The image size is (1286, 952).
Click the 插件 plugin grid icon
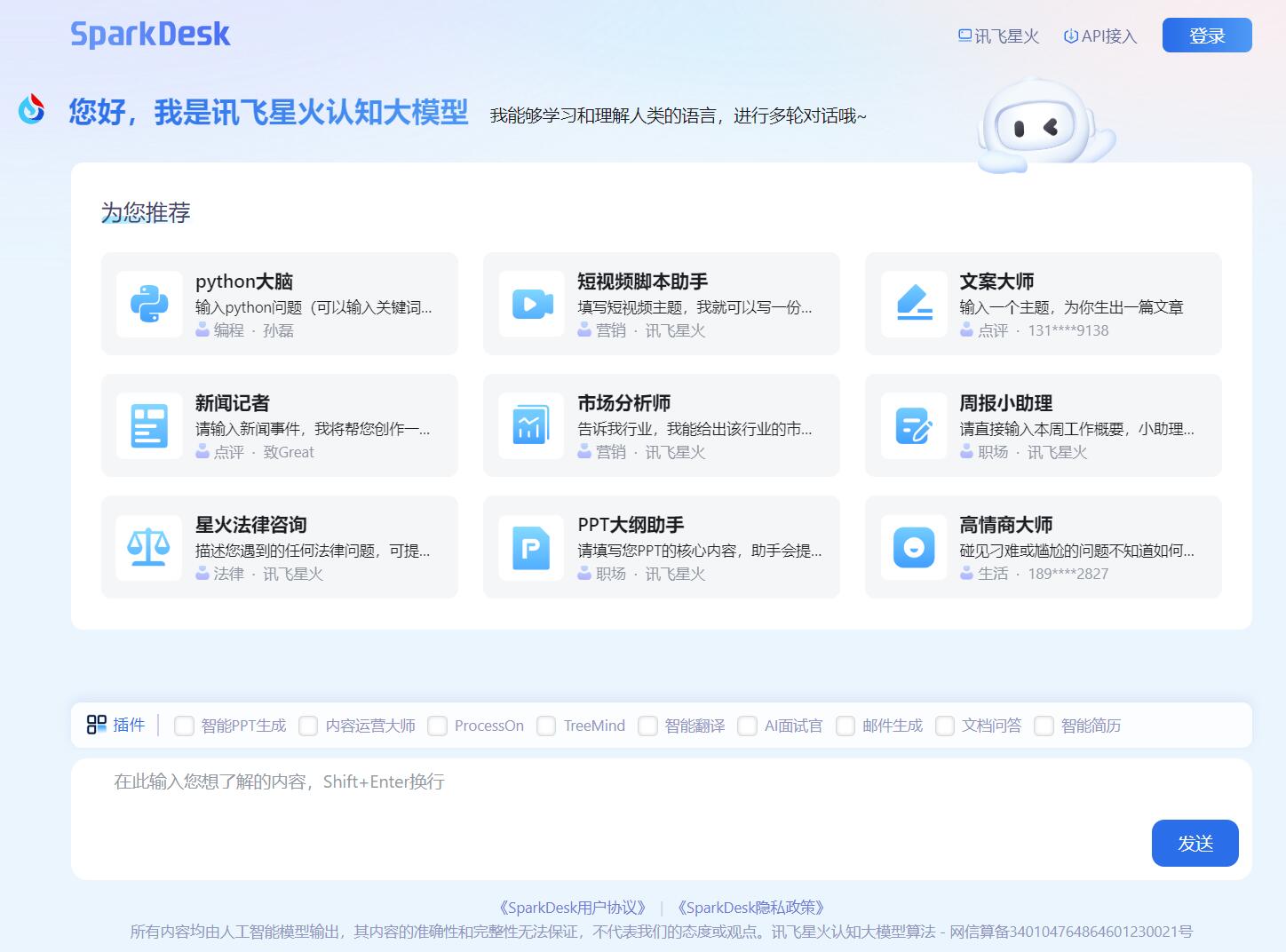pos(97,725)
